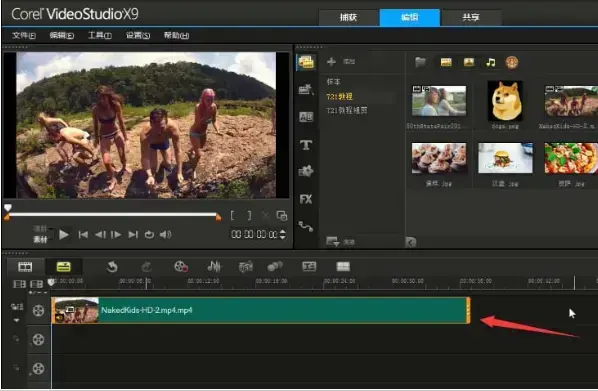The image size is (598, 391).
Task: Open Motion Tracking tool
Action: [275, 267]
